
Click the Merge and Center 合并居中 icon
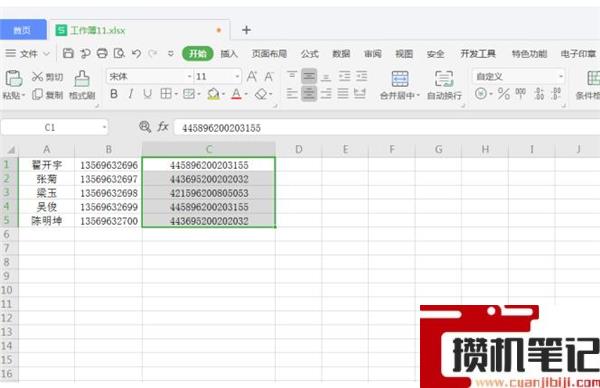[400, 78]
